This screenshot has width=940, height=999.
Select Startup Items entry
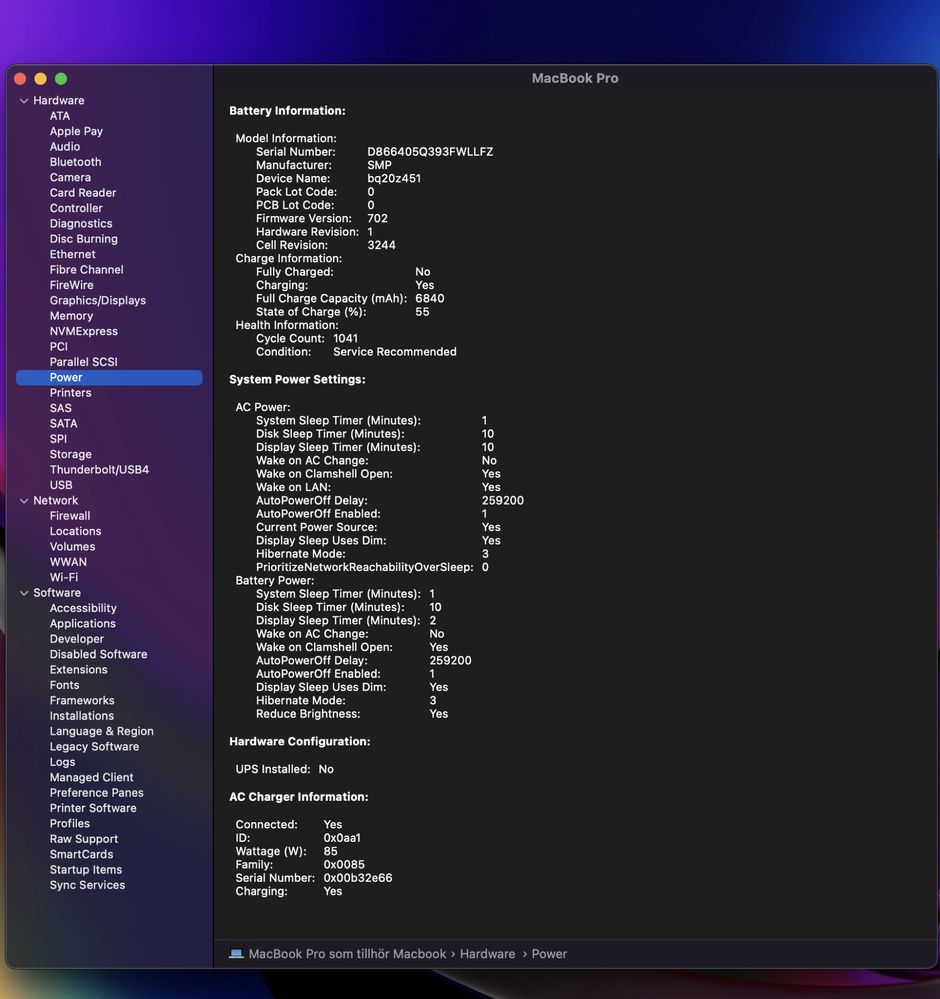[x=86, y=870]
